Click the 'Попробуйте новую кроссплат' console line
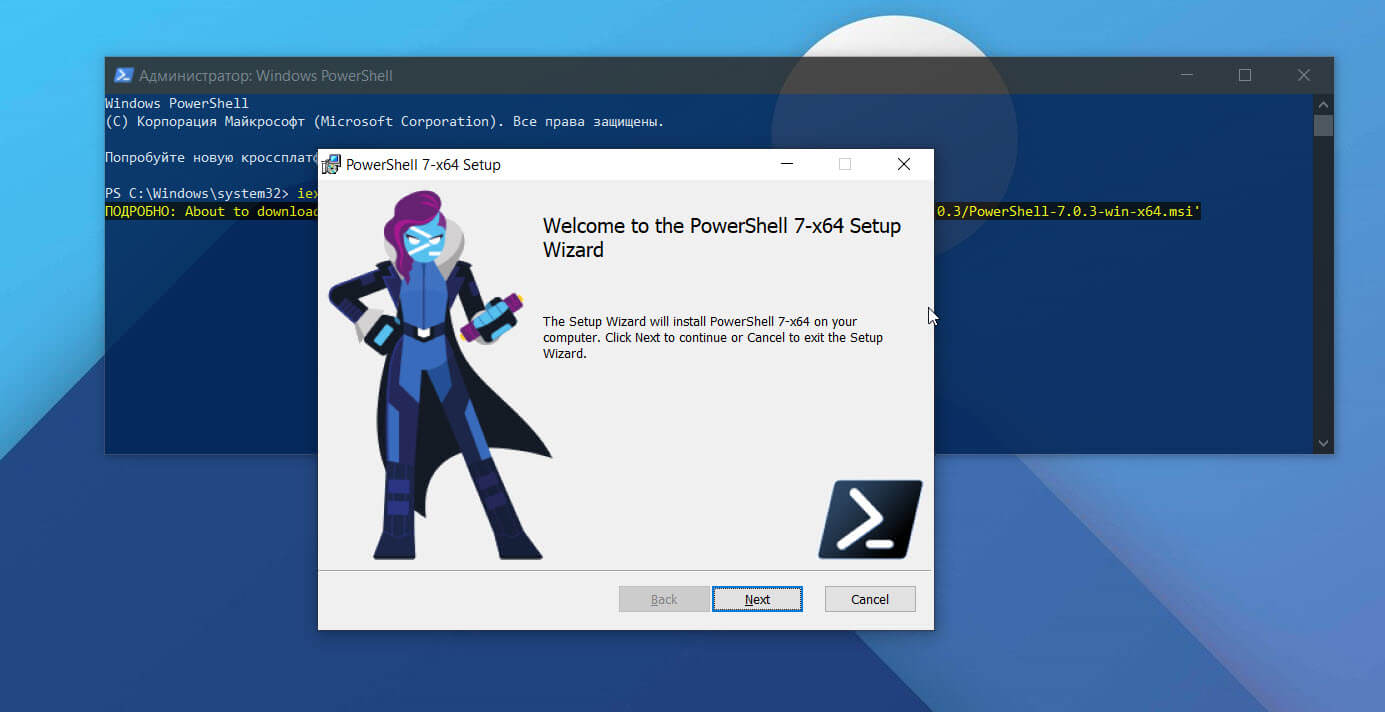 [x=211, y=157]
